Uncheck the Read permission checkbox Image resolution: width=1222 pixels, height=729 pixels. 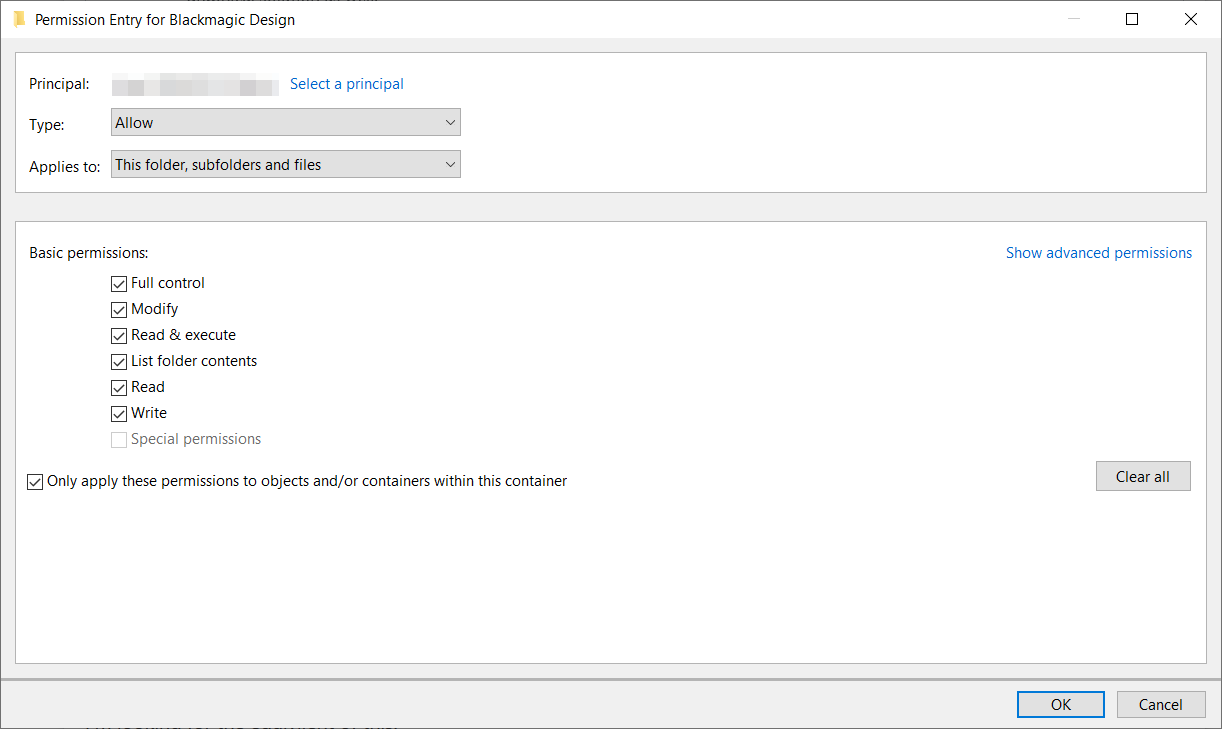click(x=119, y=388)
